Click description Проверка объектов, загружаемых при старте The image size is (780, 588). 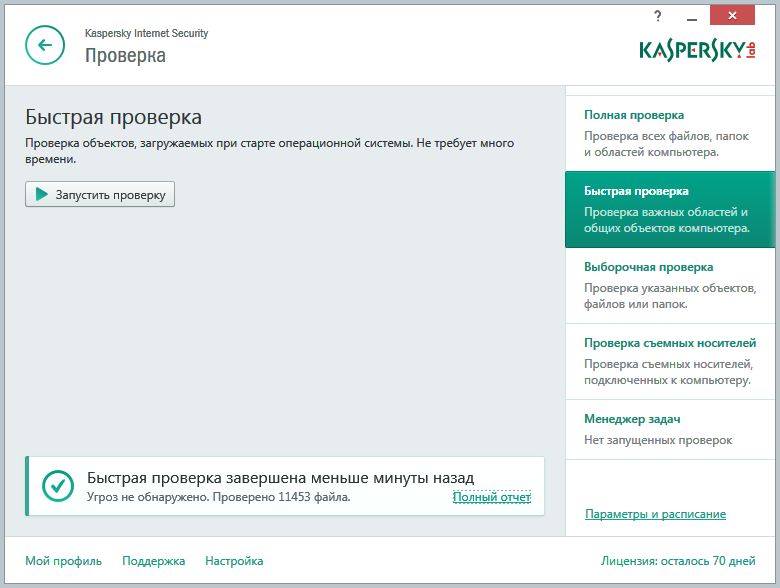tap(270, 151)
